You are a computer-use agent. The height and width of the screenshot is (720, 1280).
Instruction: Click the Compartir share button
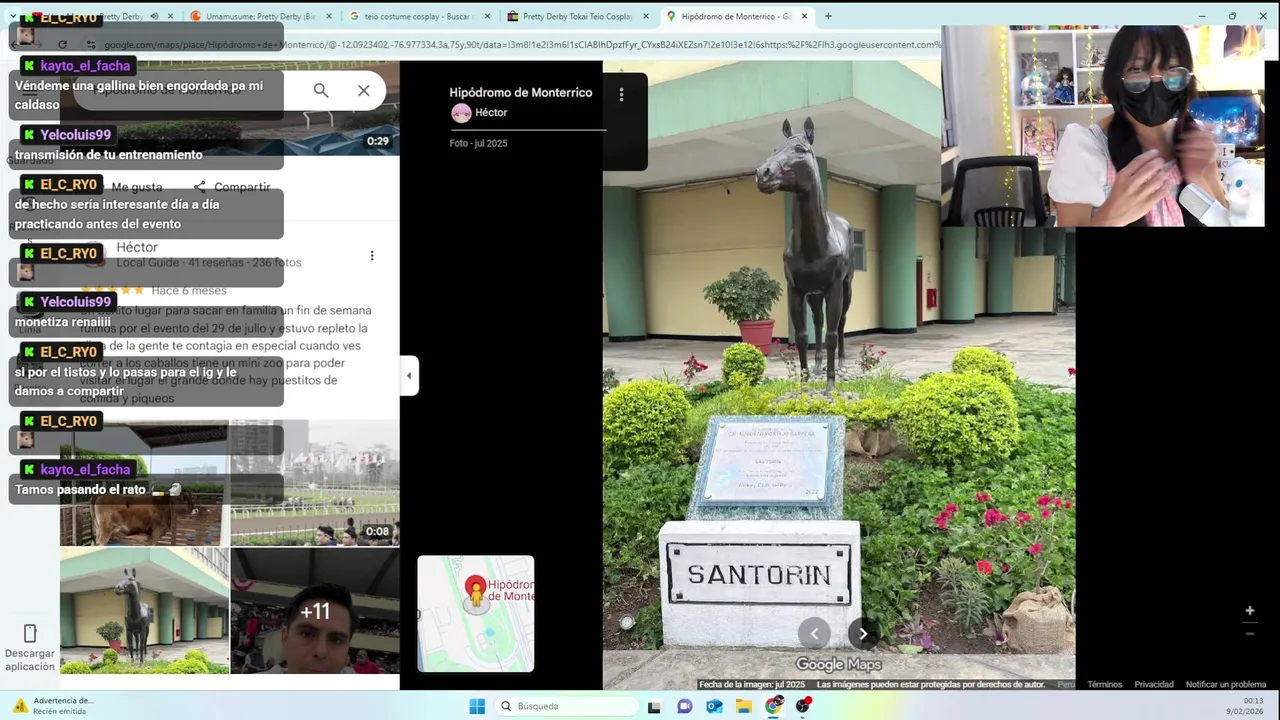[x=232, y=187]
